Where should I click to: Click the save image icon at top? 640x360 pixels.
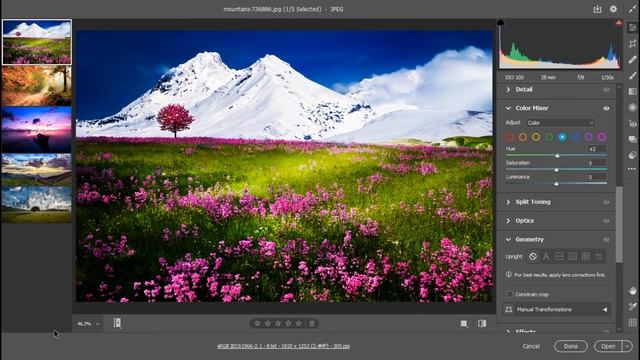pos(597,9)
